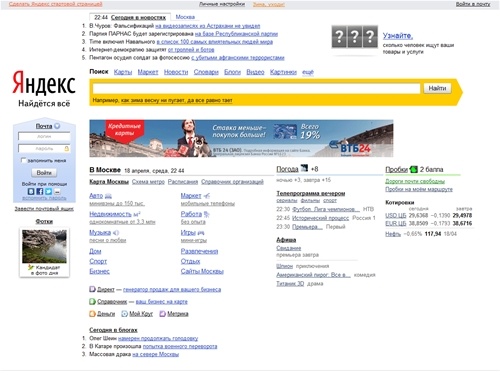Click the gamepad icon next to Игры

click(x=201, y=233)
